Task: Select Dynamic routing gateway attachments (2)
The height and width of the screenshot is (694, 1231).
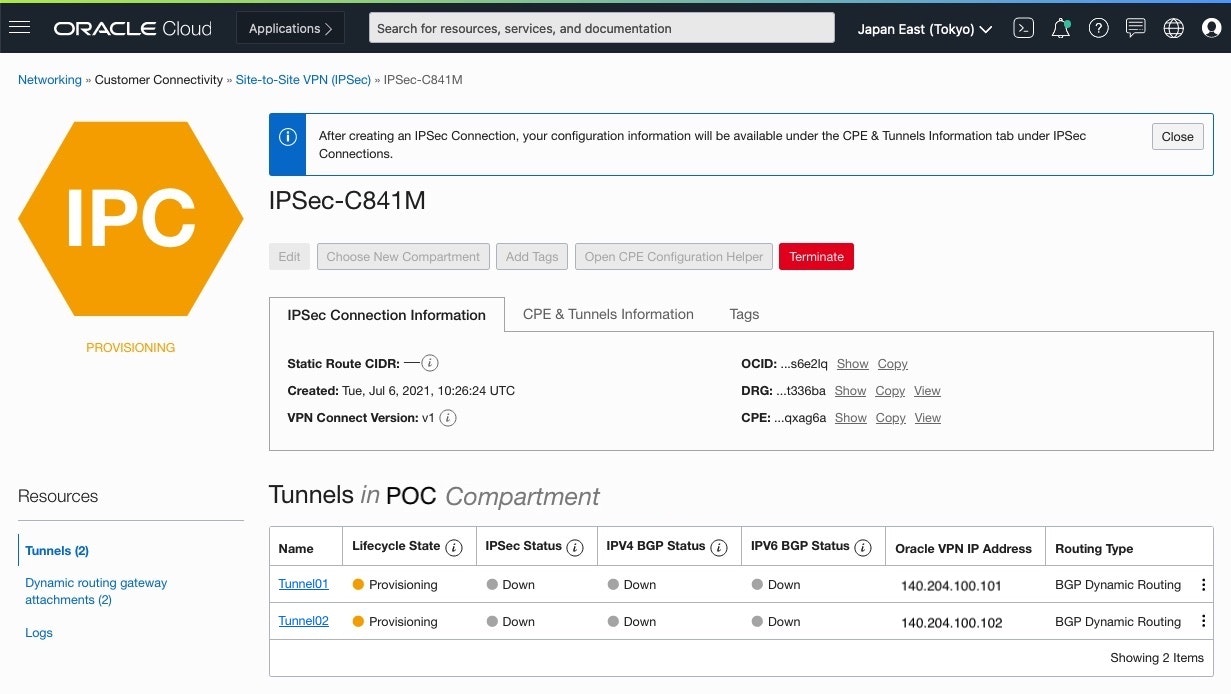Action: tap(96, 591)
